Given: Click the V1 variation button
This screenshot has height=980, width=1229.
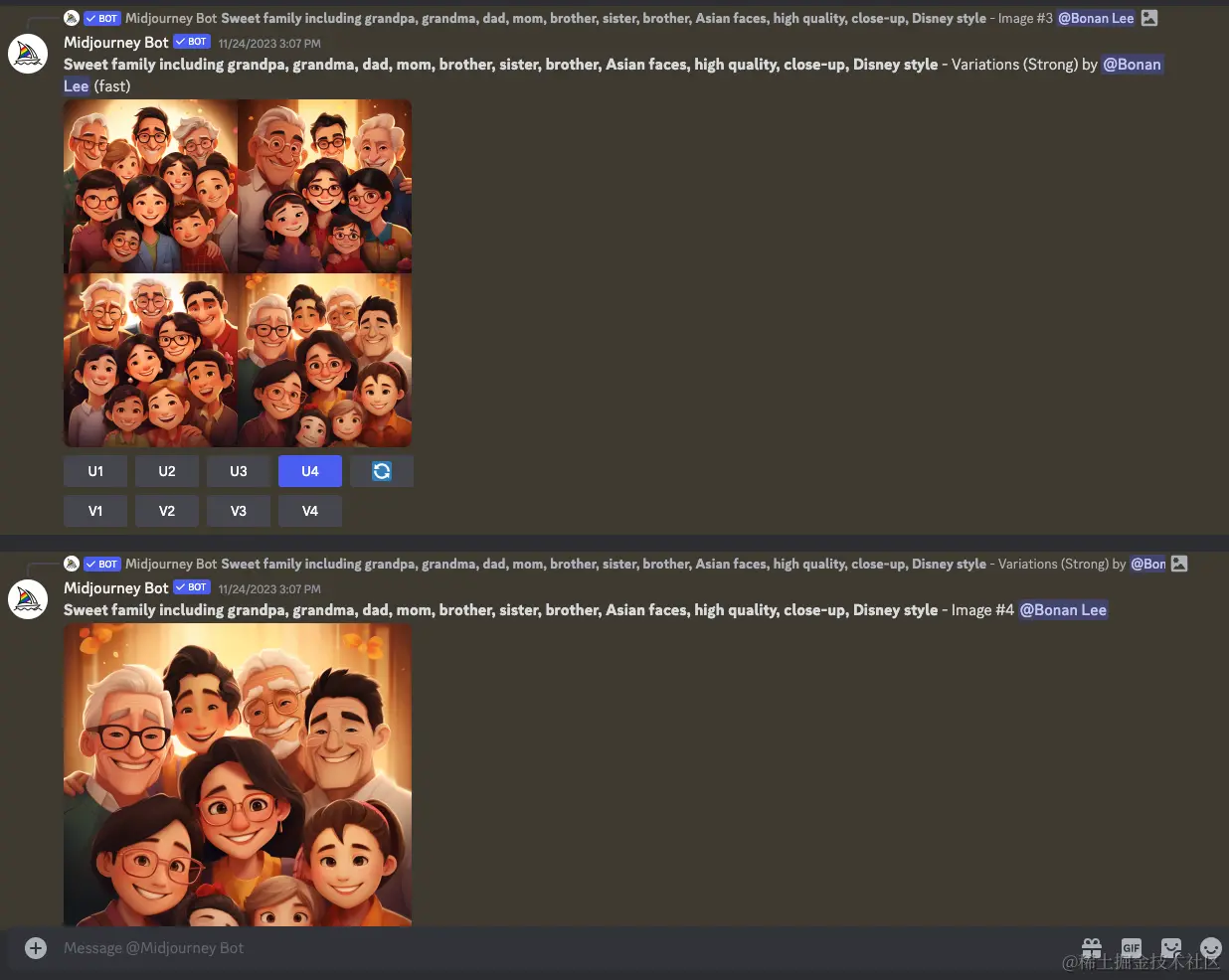Looking at the screenshot, I should click(95, 511).
